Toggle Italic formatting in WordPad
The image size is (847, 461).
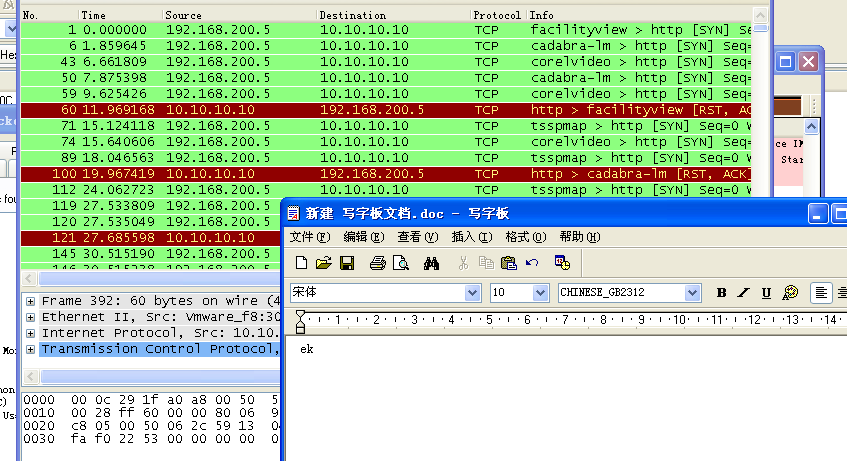coord(744,293)
